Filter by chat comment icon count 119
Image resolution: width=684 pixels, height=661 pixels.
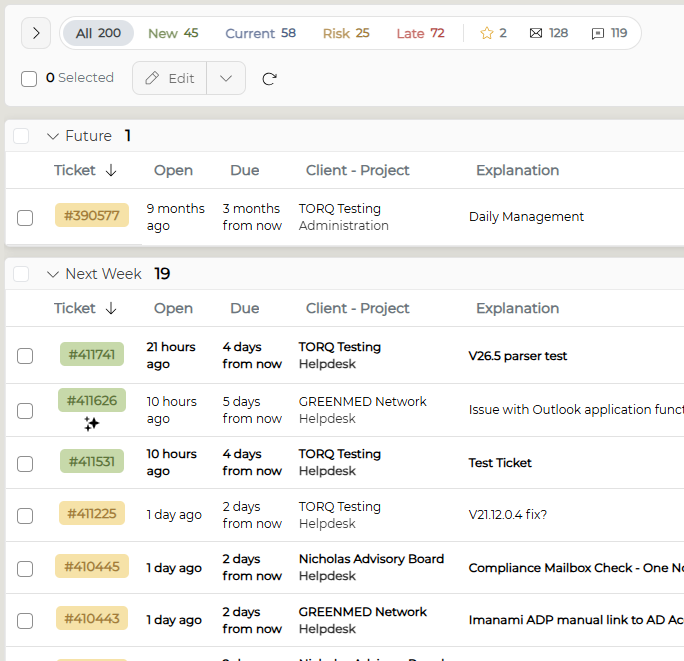pyautogui.click(x=598, y=34)
